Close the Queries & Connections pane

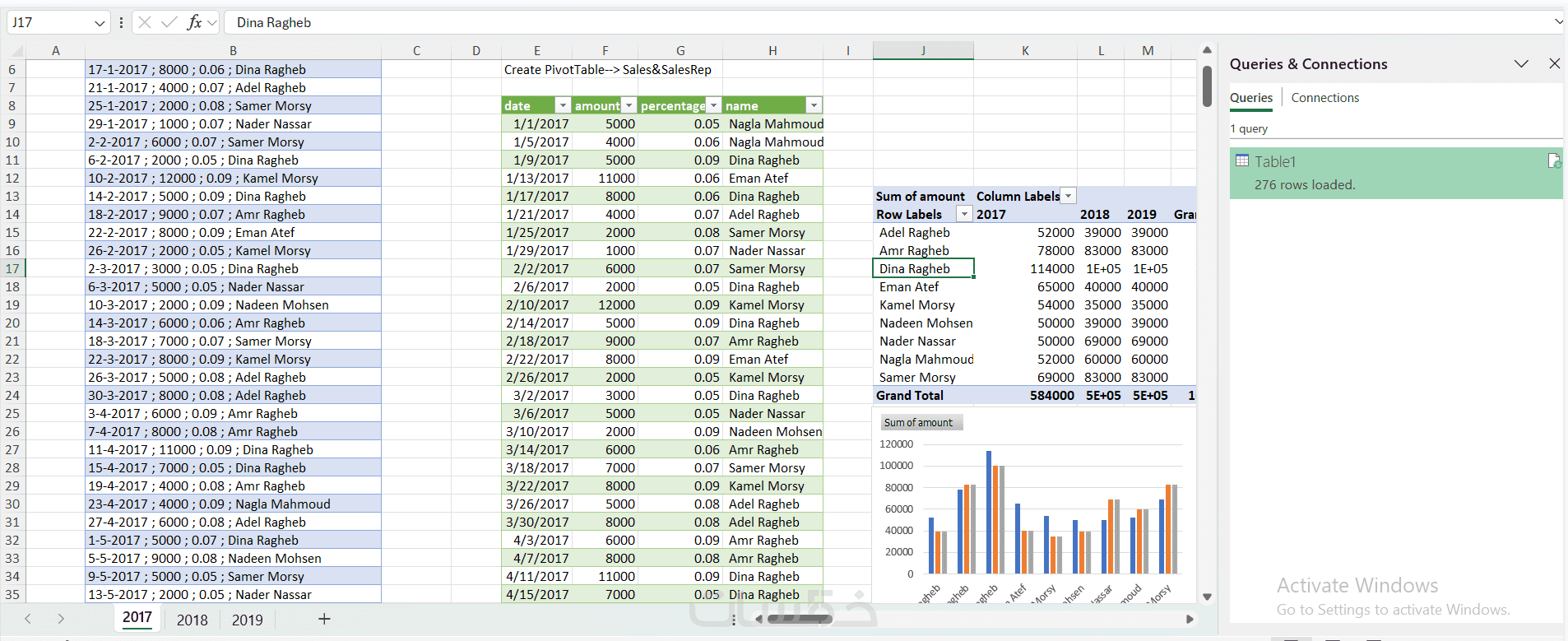[x=1554, y=63]
